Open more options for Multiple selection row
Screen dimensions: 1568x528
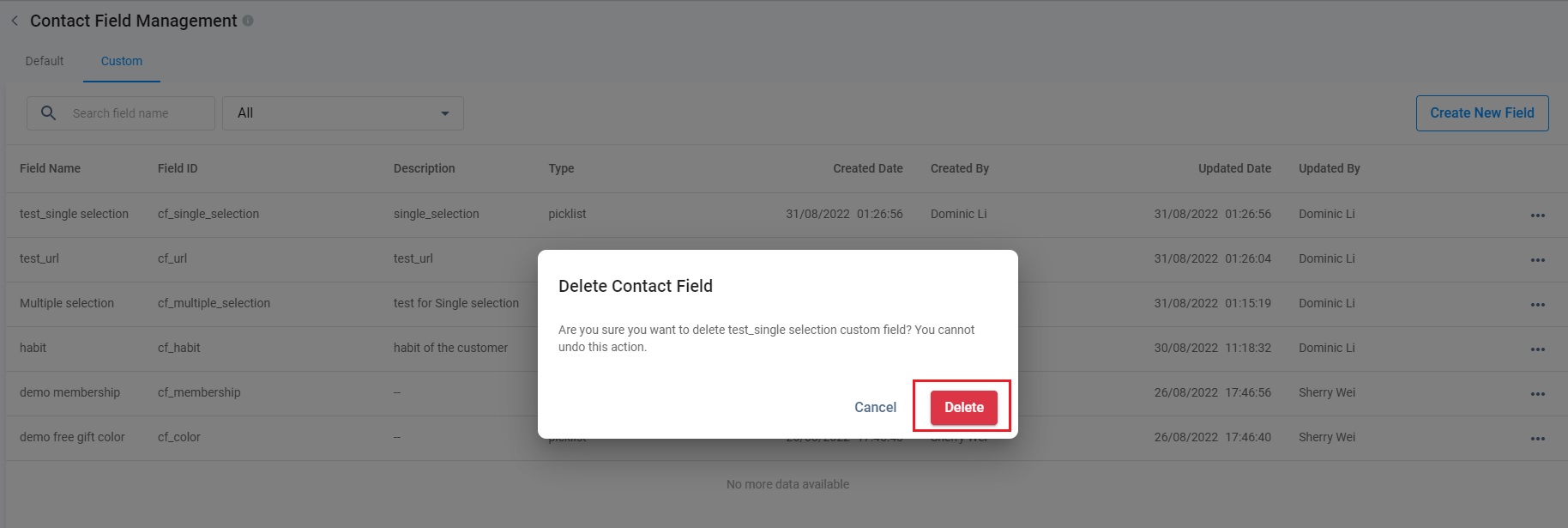pyautogui.click(x=1537, y=305)
